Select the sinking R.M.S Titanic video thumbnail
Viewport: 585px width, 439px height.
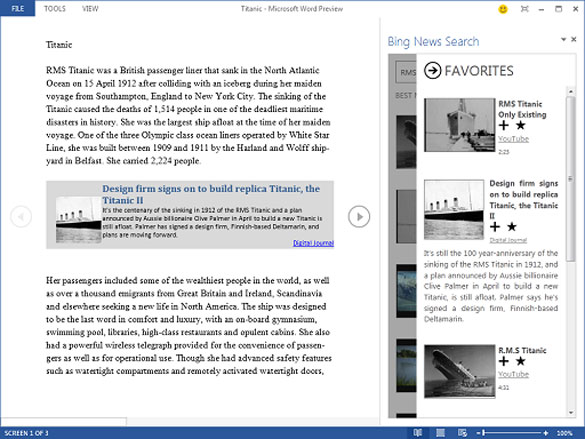pos(460,371)
